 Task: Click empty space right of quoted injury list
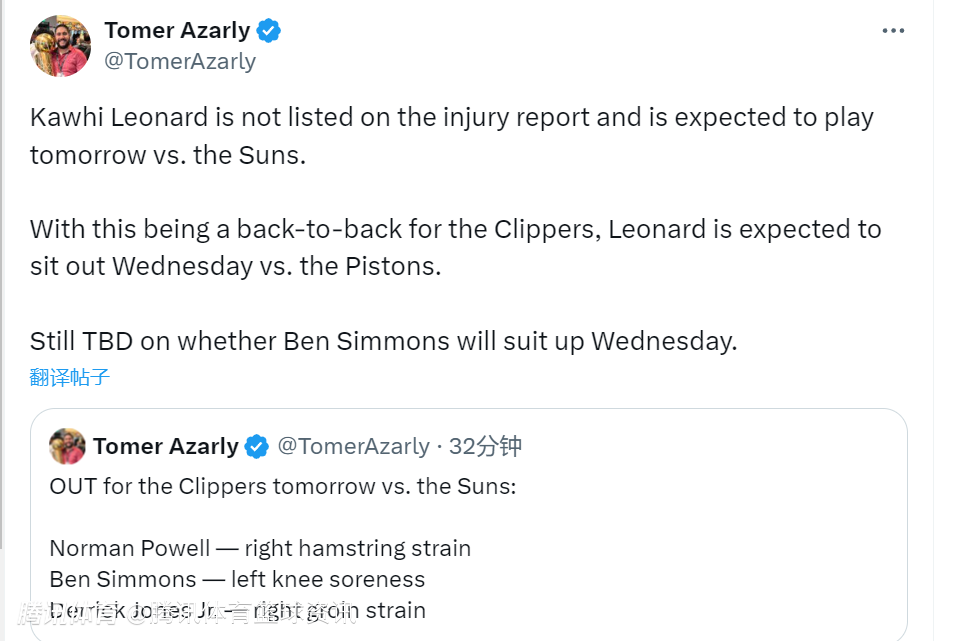coord(700,570)
